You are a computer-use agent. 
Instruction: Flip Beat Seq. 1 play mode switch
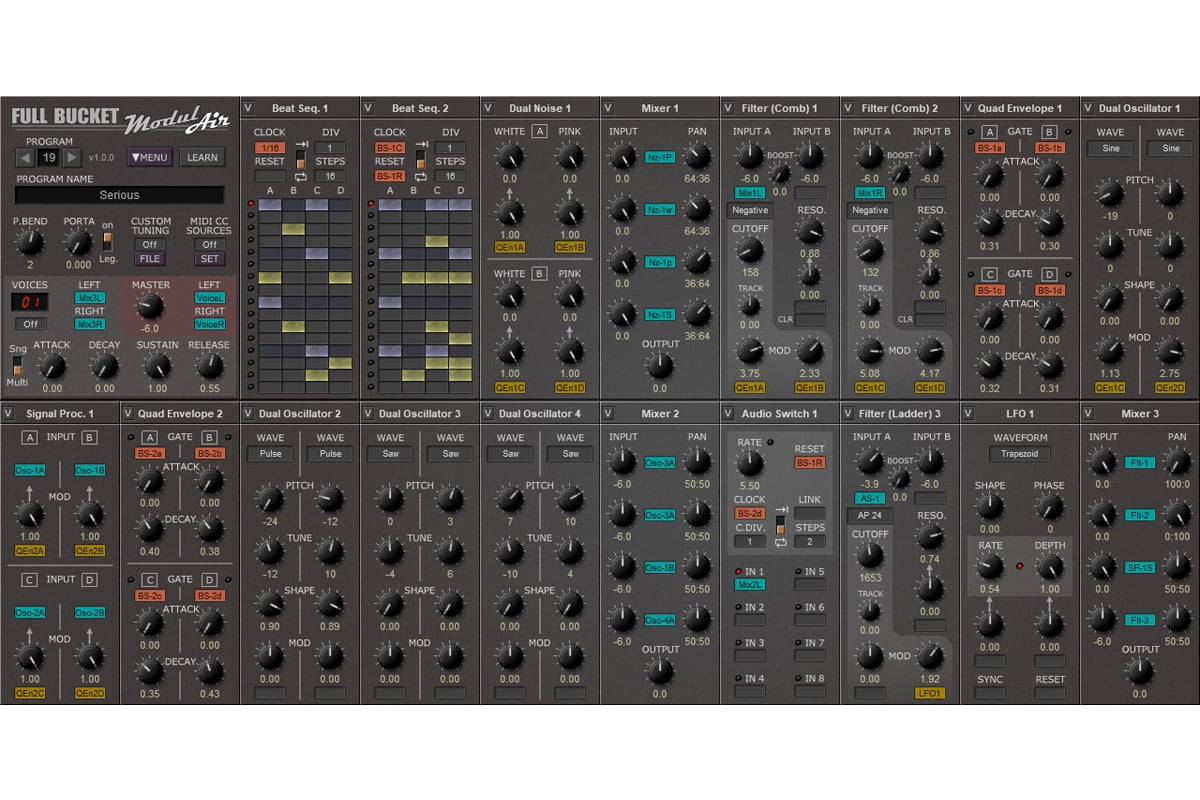(300, 161)
